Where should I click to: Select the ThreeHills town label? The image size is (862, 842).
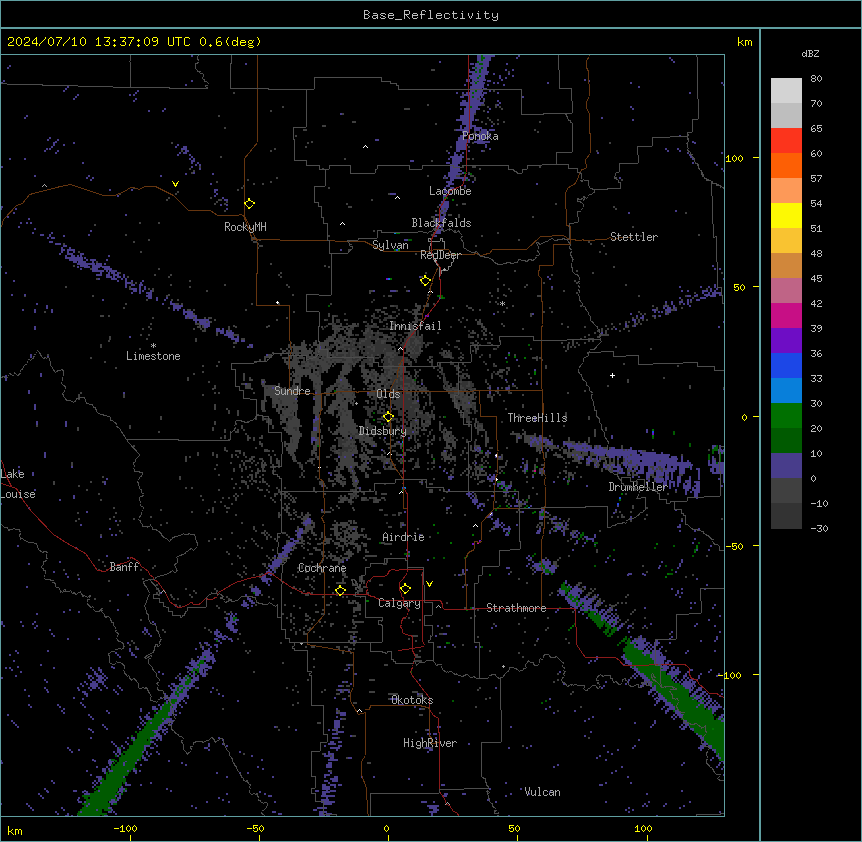[537, 418]
